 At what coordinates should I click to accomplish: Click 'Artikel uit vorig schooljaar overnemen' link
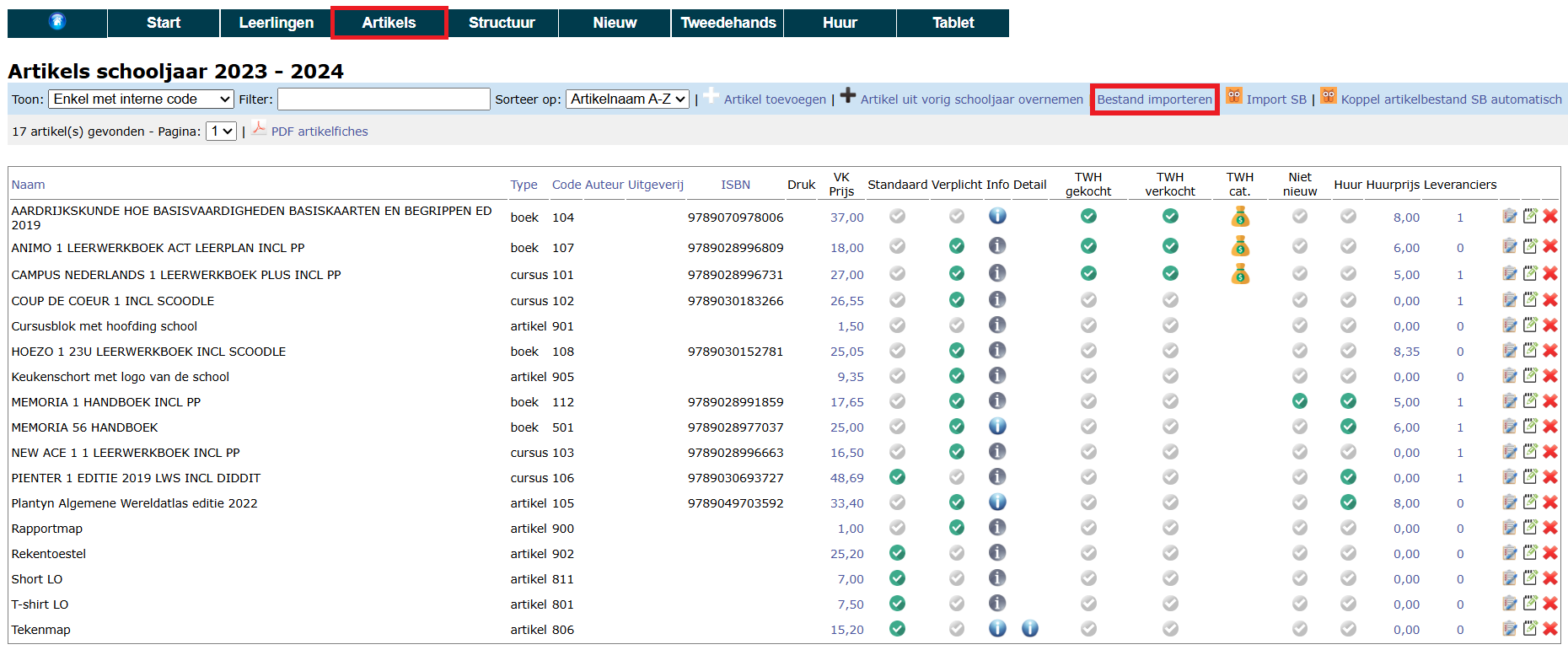(x=972, y=99)
